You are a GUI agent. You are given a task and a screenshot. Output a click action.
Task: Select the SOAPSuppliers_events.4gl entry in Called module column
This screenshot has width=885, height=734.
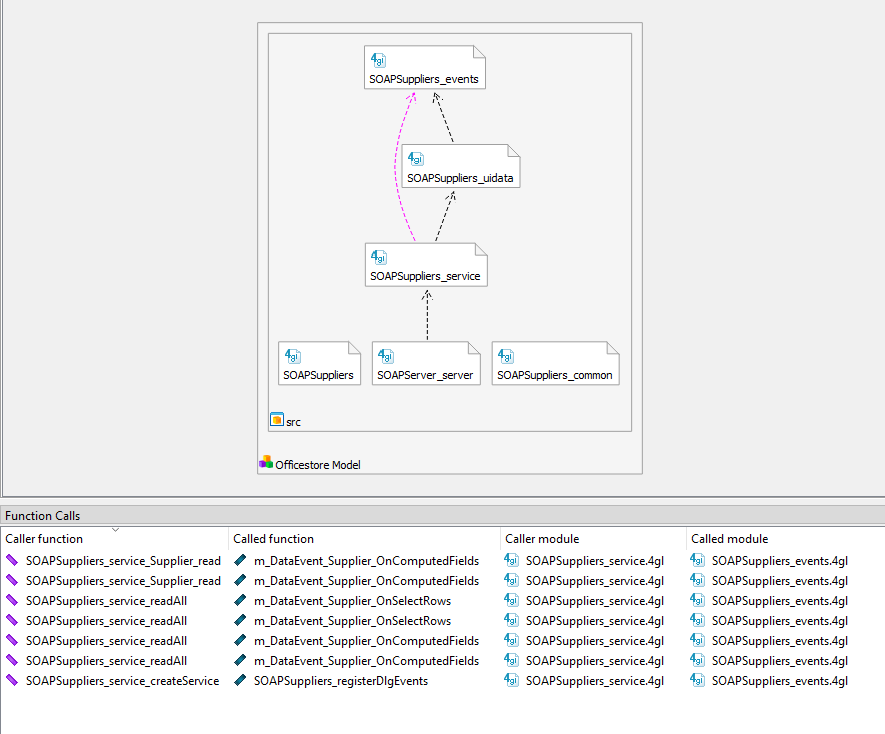(771, 560)
